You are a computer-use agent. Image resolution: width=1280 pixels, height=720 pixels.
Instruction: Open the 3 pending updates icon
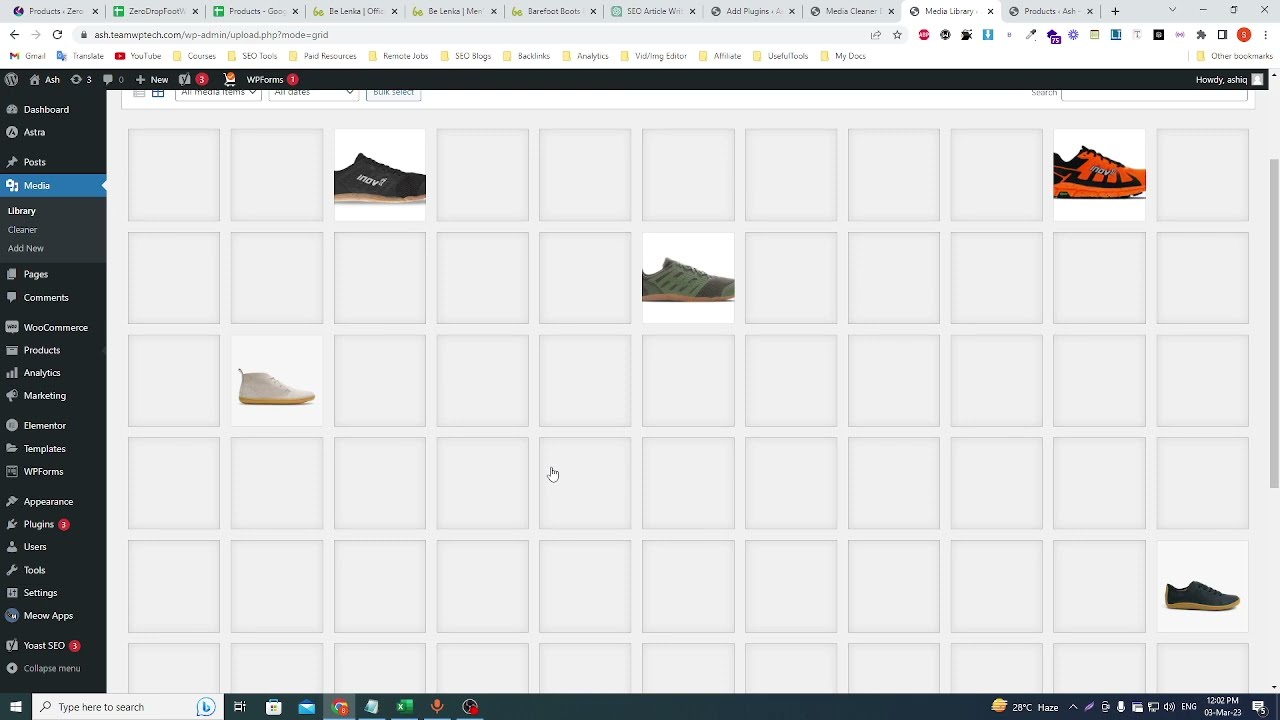click(81, 79)
